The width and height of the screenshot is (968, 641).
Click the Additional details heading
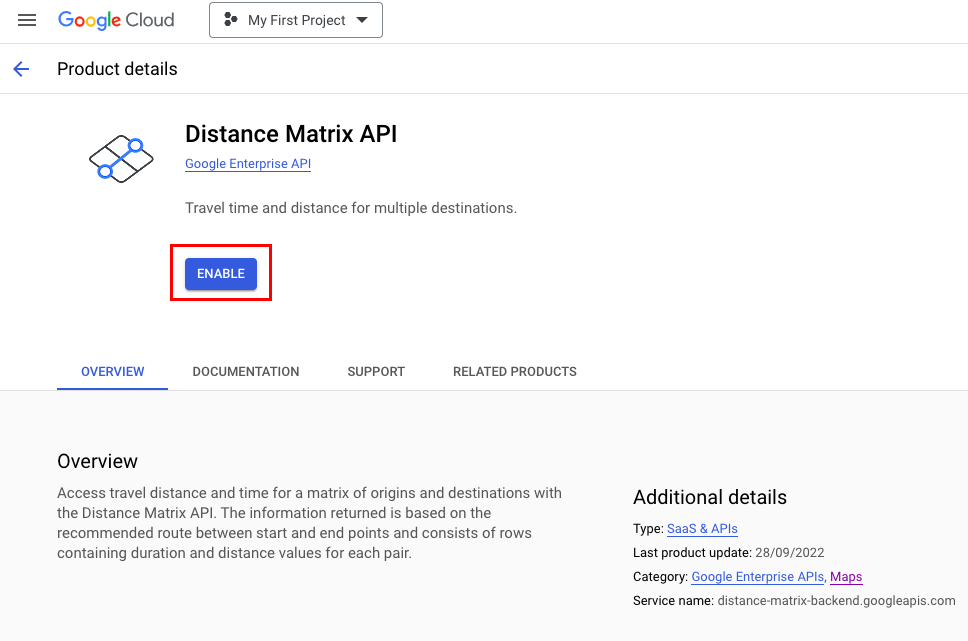tap(710, 497)
